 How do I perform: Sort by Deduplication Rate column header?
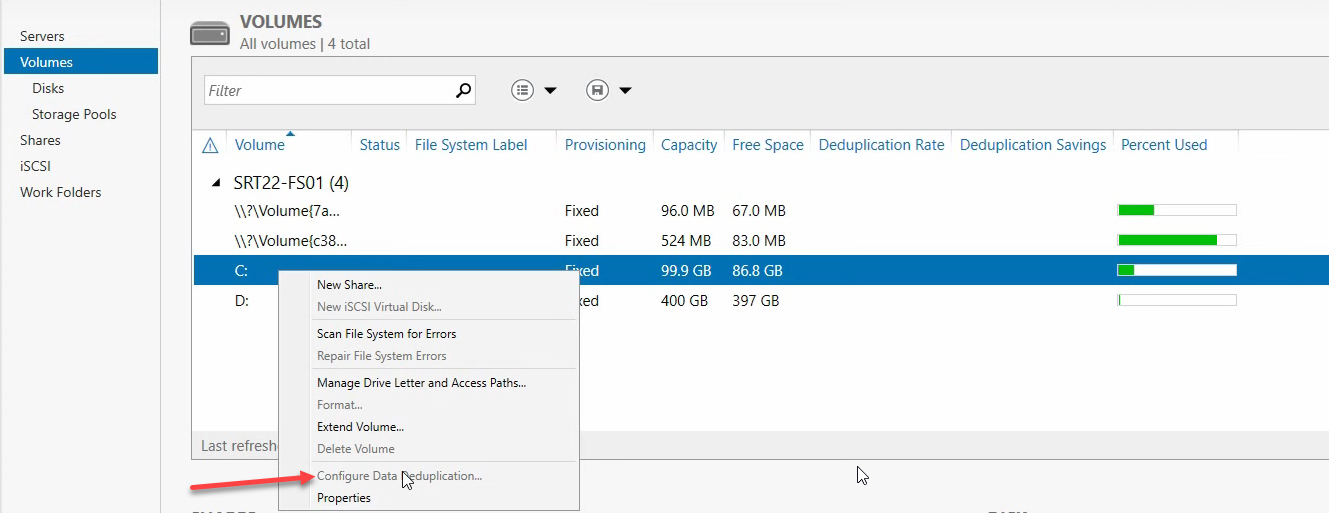[881, 145]
